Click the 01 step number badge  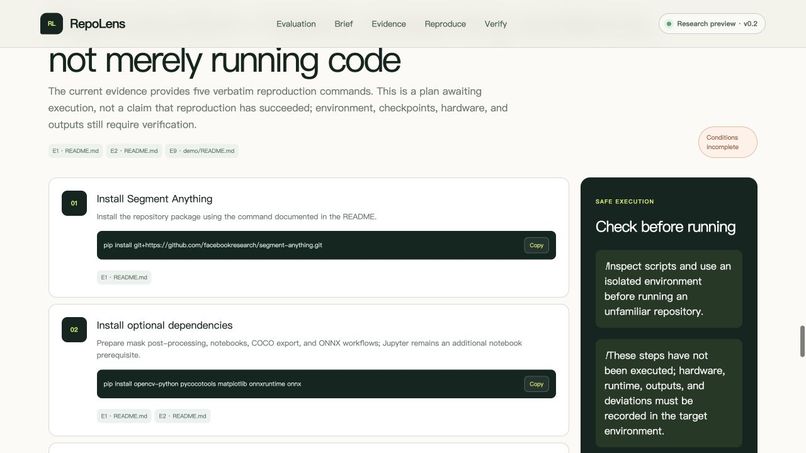[74, 203]
